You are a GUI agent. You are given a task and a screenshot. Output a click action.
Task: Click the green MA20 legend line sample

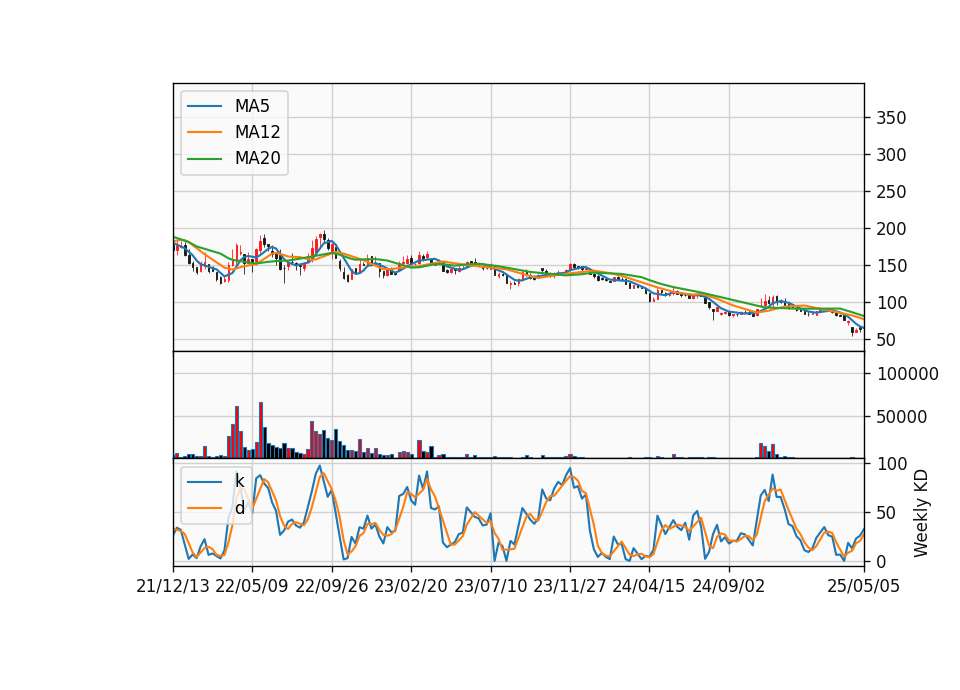pyautogui.click(x=204, y=159)
